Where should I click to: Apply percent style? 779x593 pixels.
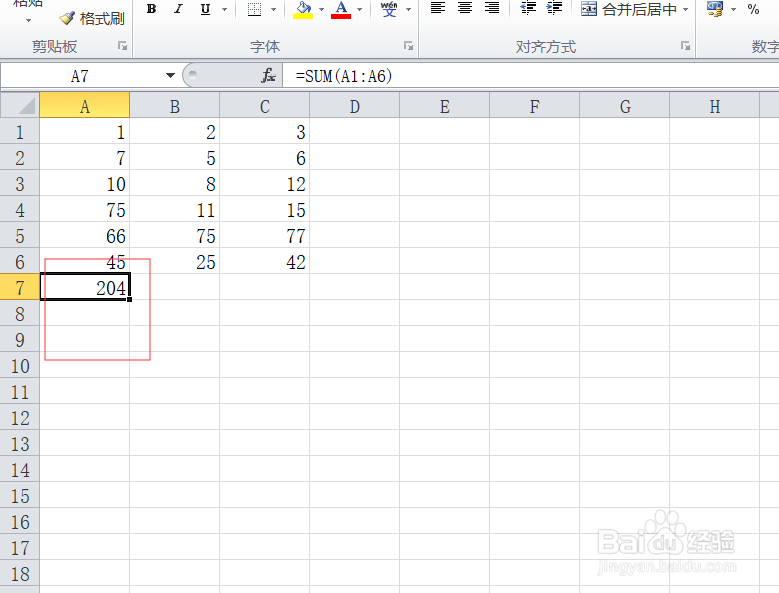click(x=753, y=9)
